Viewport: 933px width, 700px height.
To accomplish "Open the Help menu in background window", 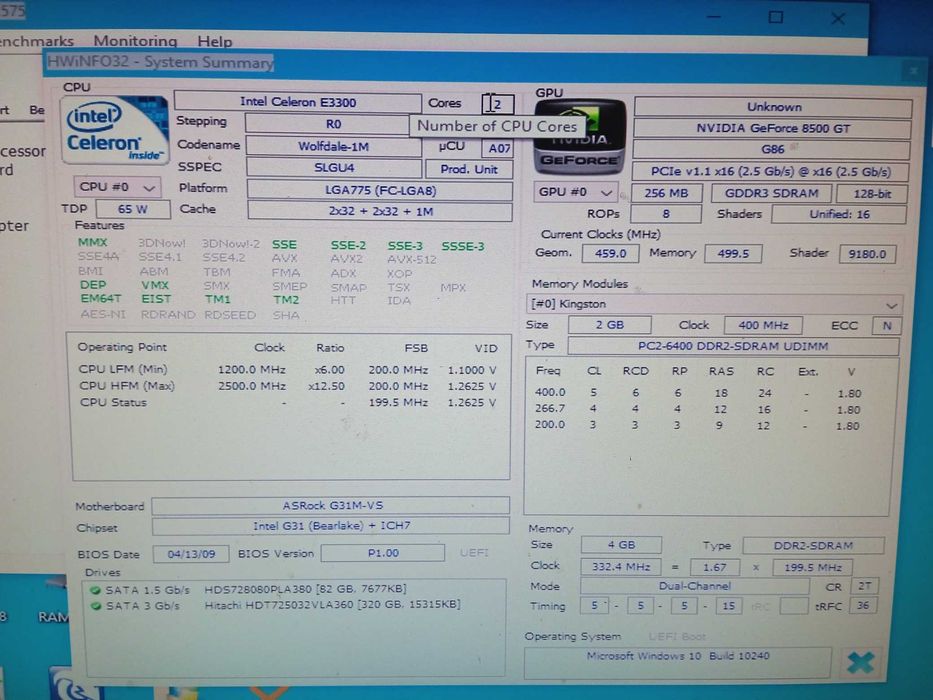I will pyautogui.click(x=215, y=42).
